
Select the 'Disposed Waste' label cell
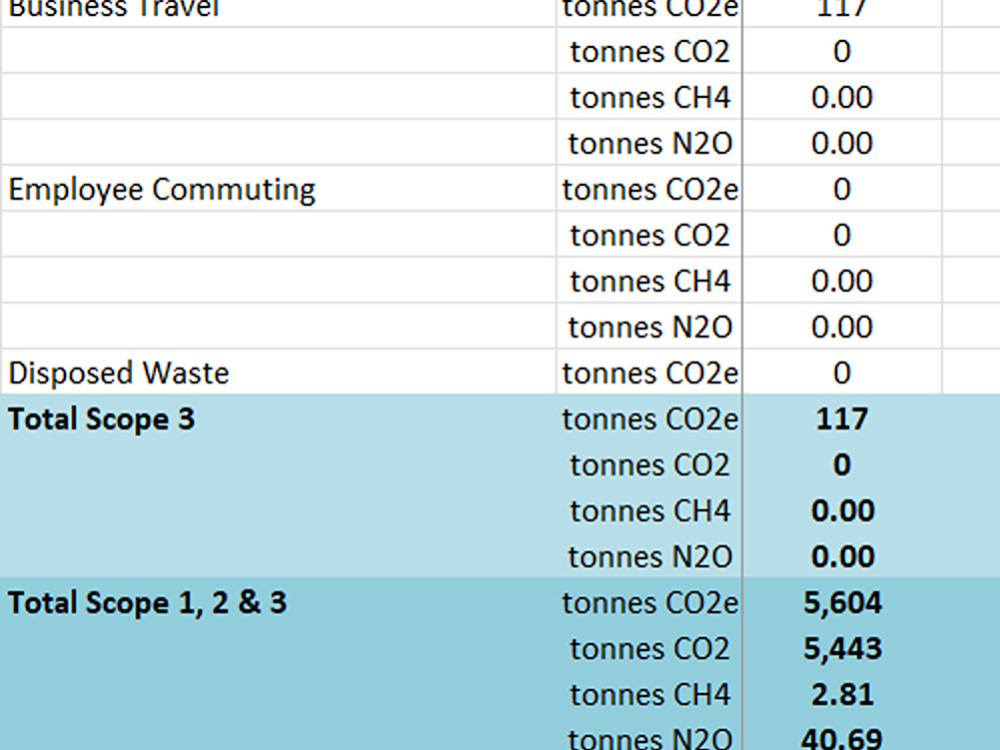point(279,372)
